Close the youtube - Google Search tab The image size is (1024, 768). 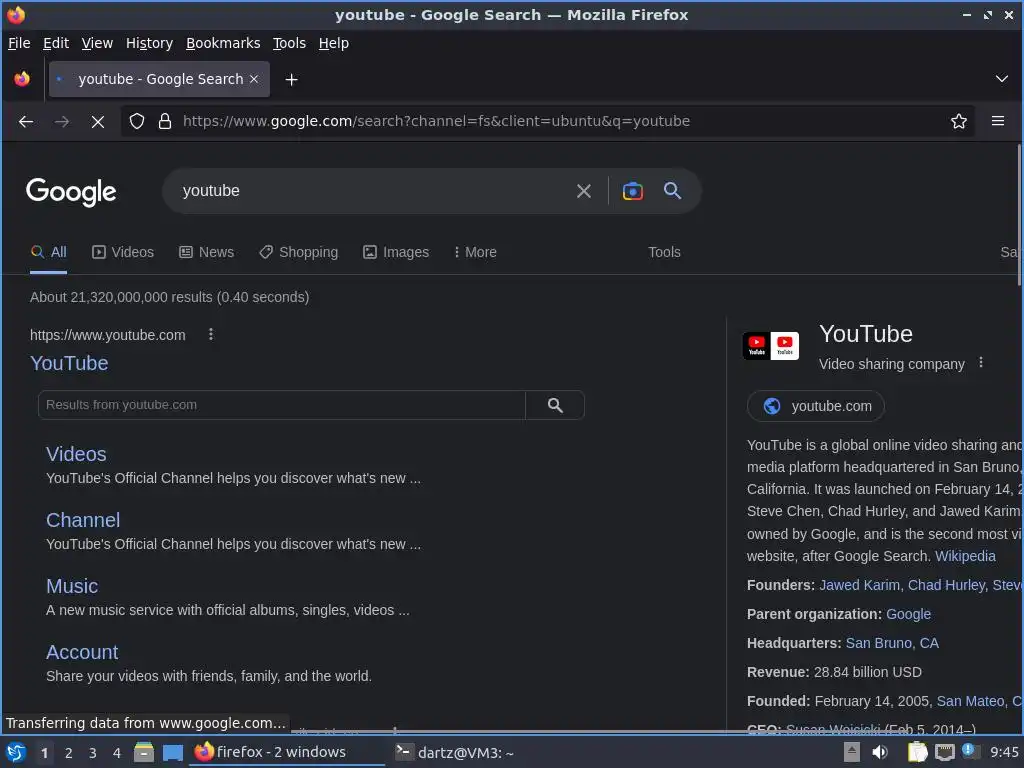(254, 79)
